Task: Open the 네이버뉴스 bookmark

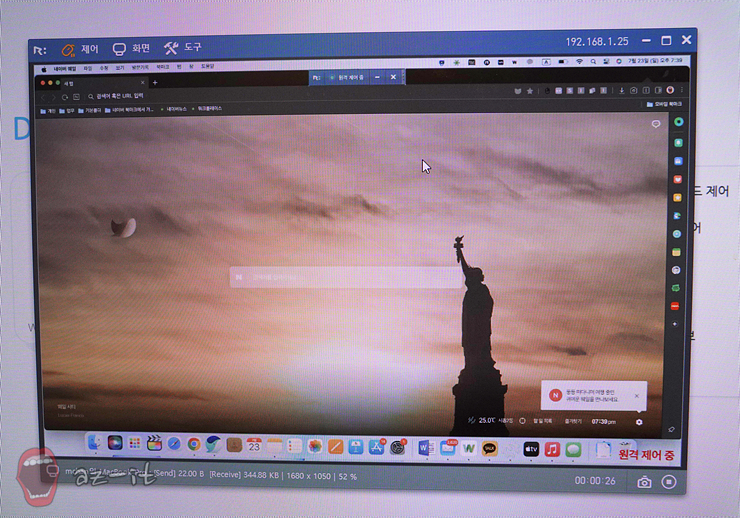Action: tap(173, 109)
